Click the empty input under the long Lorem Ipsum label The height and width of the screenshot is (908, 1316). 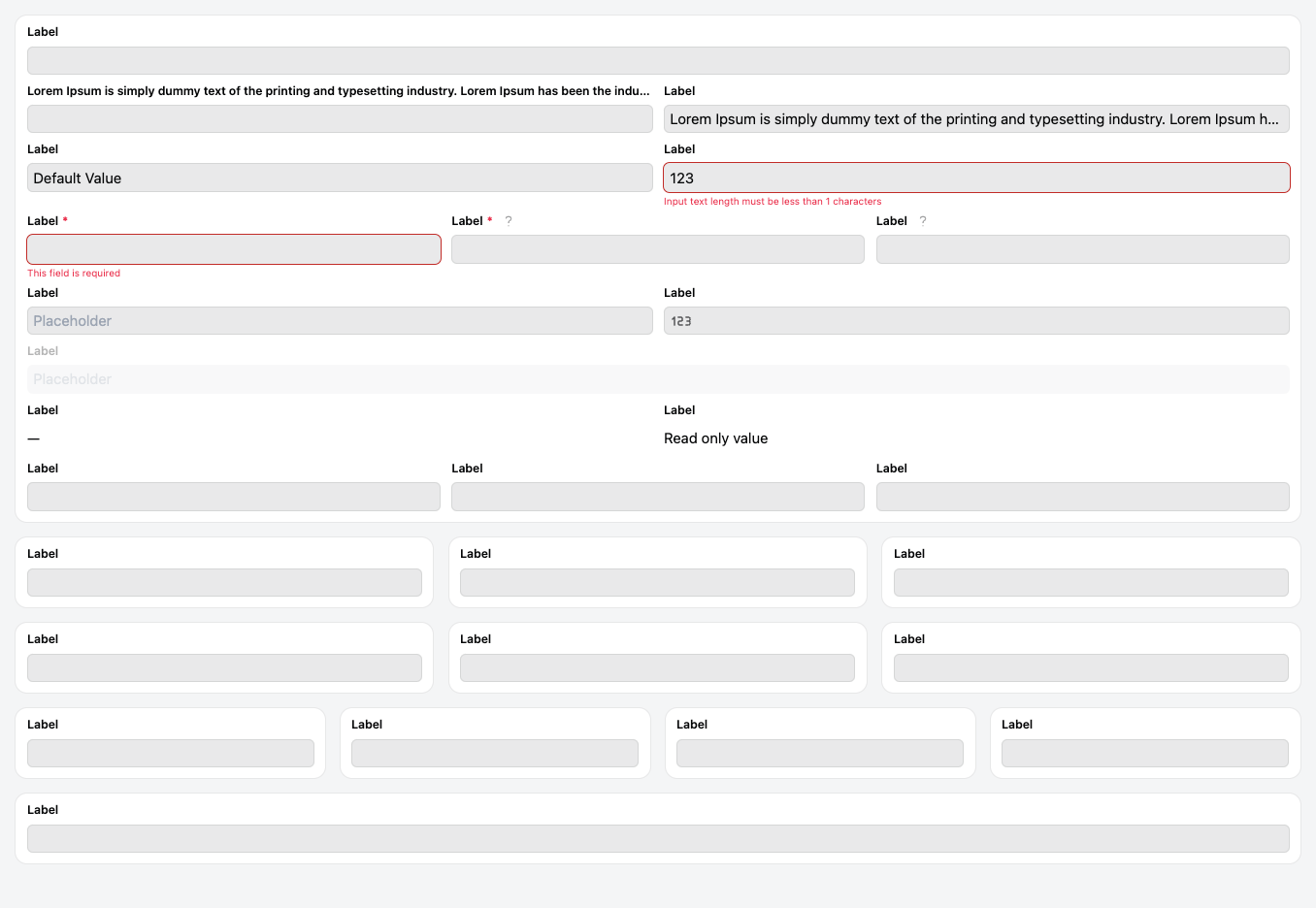point(340,119)
